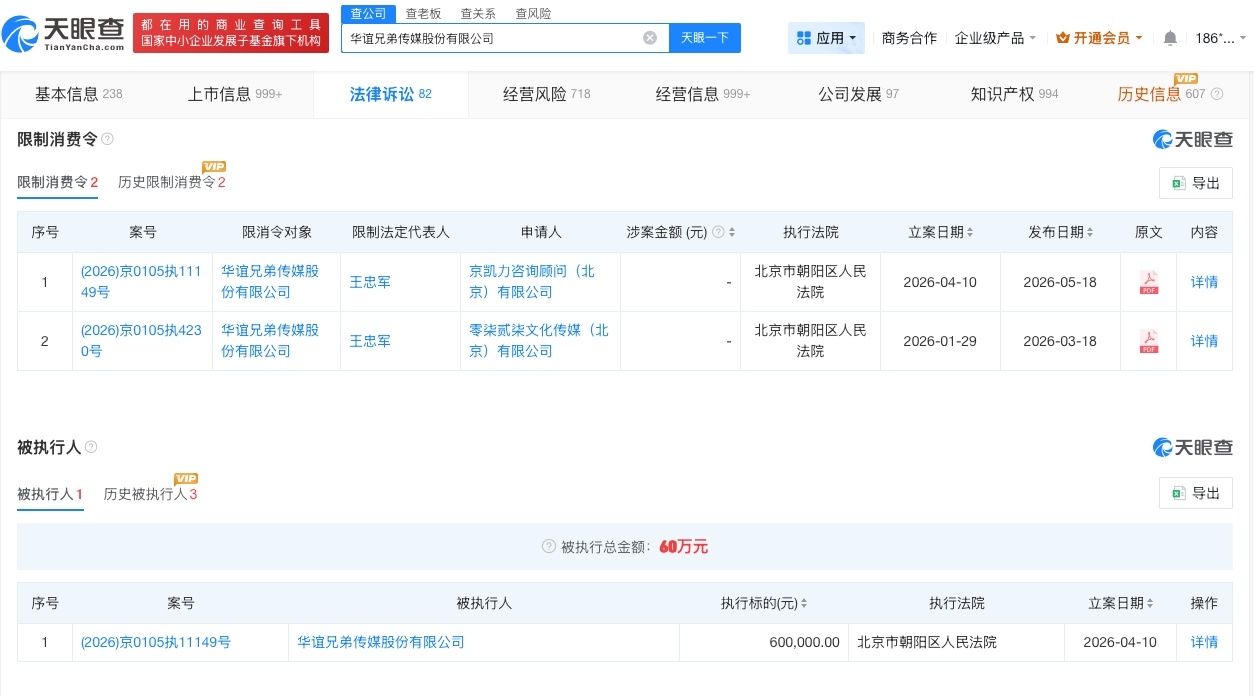This screenshot has height=696, width=1254.
Task: Sort executed persons by 执行标的
Action: [x=804, y=603]
